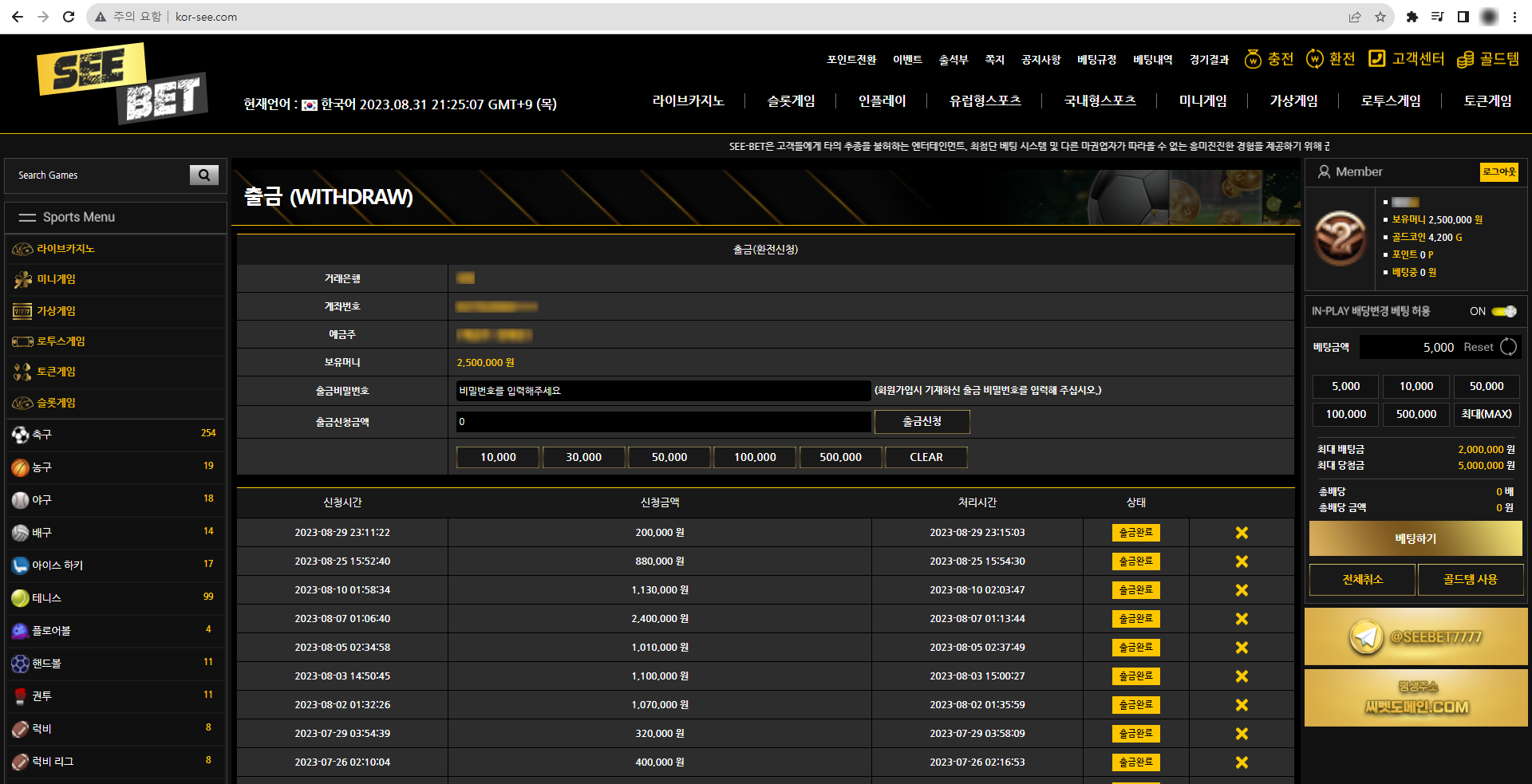Viewport: 1532px width, 784px height.
Task: Expand 축구 soccer category in sidebar
Action: click(x=41, y=434)
